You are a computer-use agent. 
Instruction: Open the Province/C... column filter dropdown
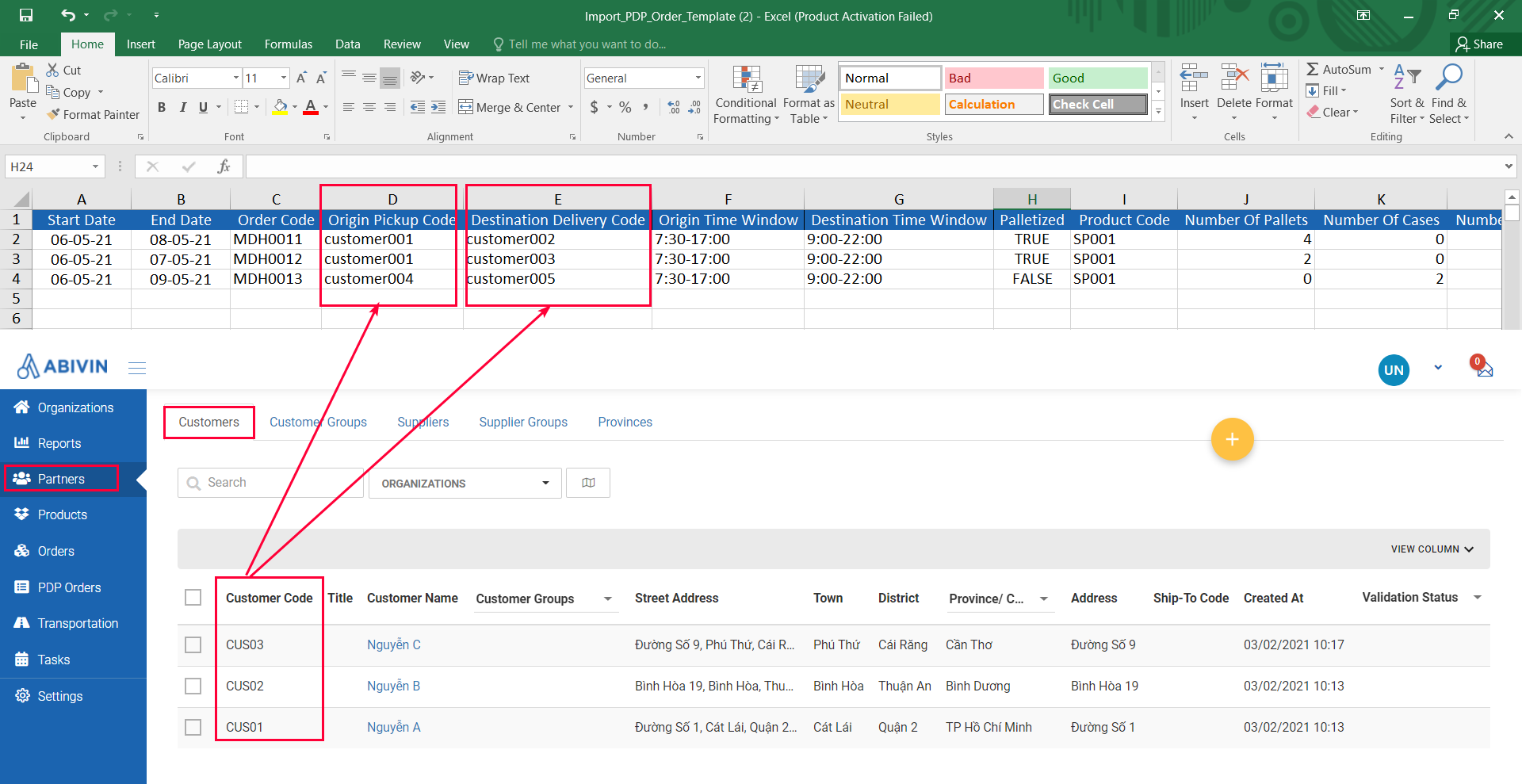pos(1044,599)
